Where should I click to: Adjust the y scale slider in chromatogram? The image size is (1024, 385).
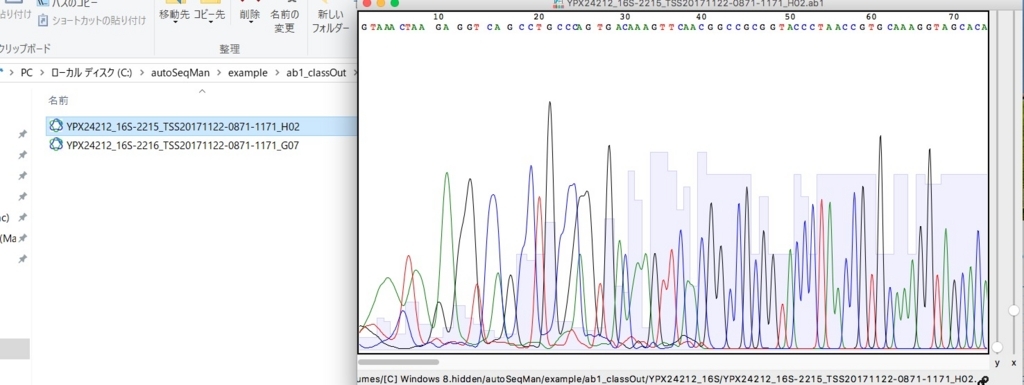(x=997, y=346)
